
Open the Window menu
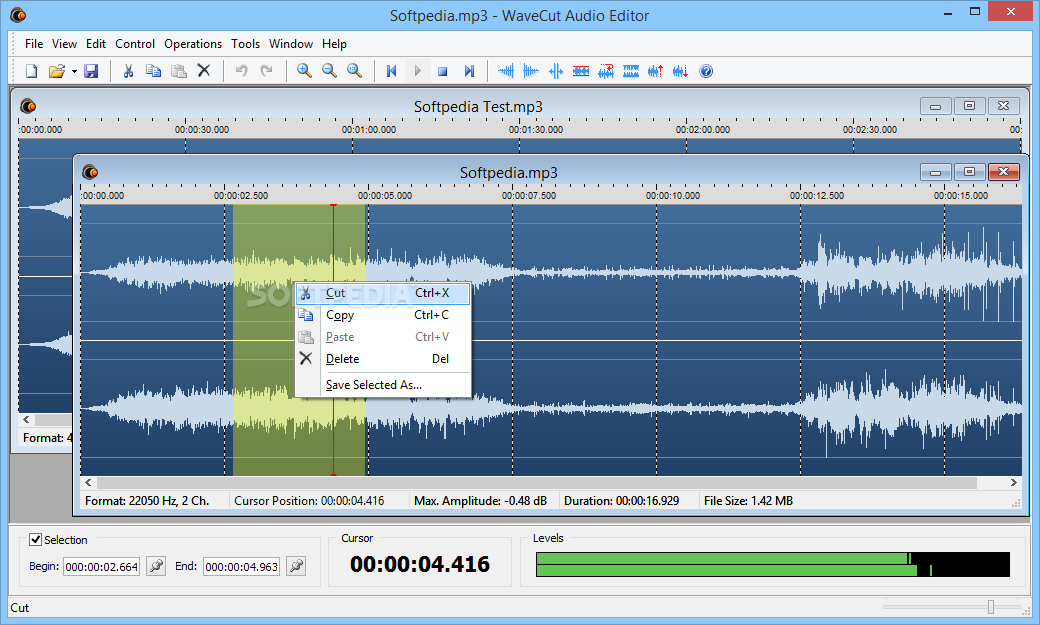point(291,44)
